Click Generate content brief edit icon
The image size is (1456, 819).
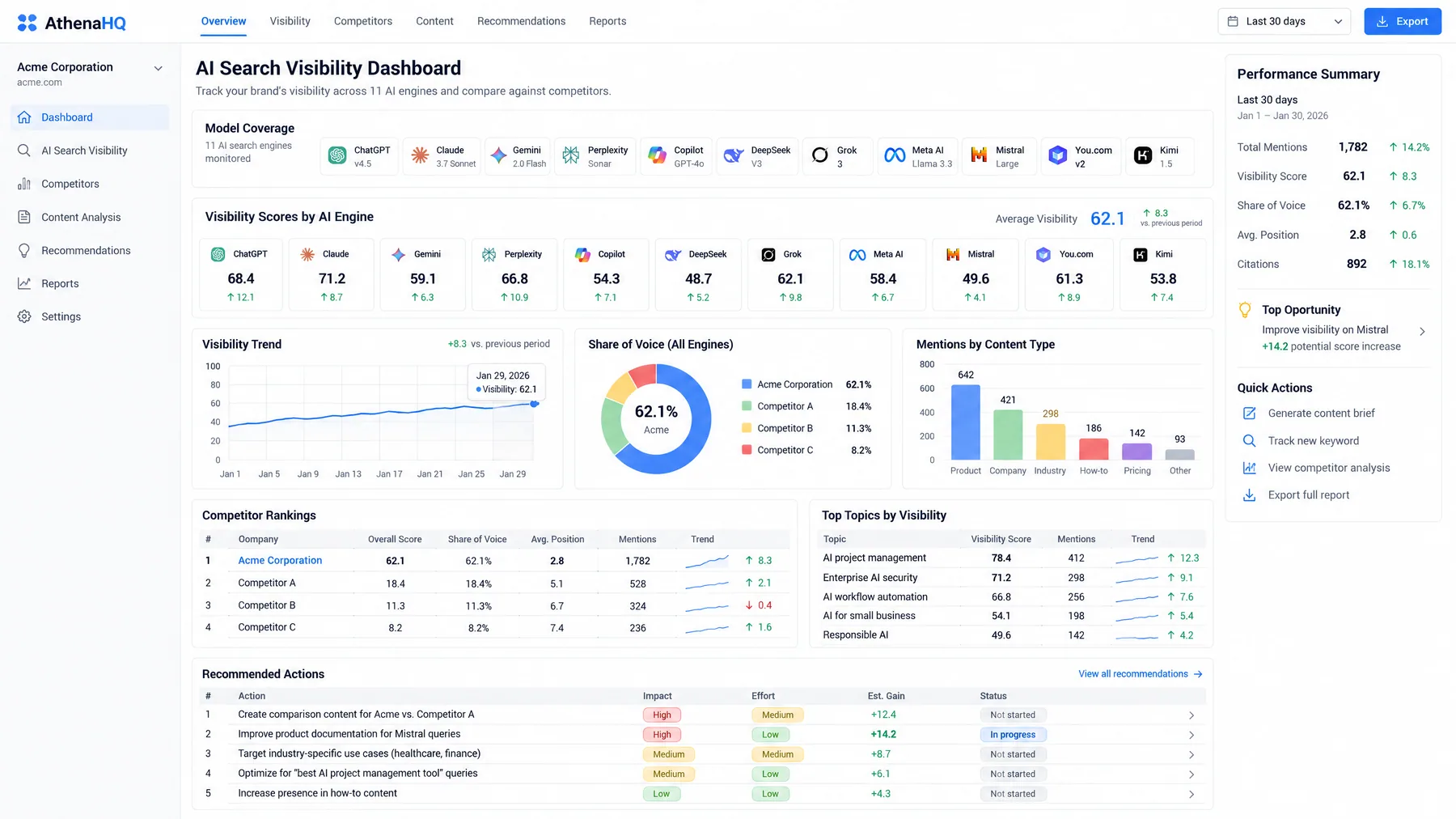point(1249,414)
